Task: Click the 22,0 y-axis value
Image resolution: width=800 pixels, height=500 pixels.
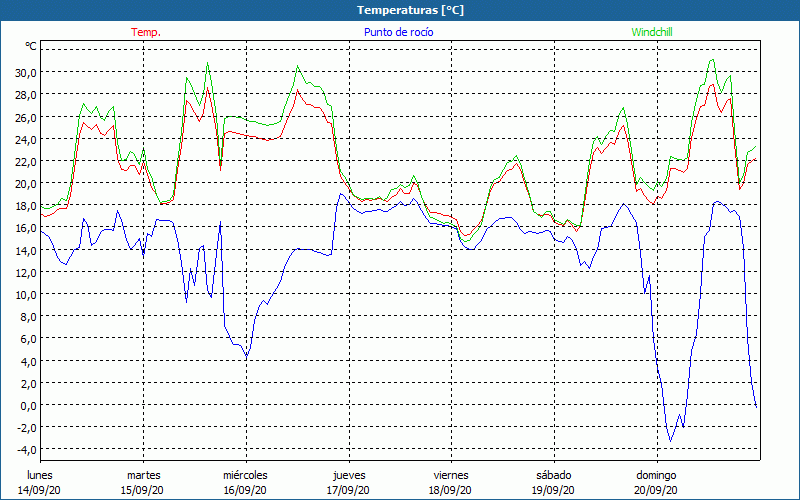Action: click(x=26, y=161)
